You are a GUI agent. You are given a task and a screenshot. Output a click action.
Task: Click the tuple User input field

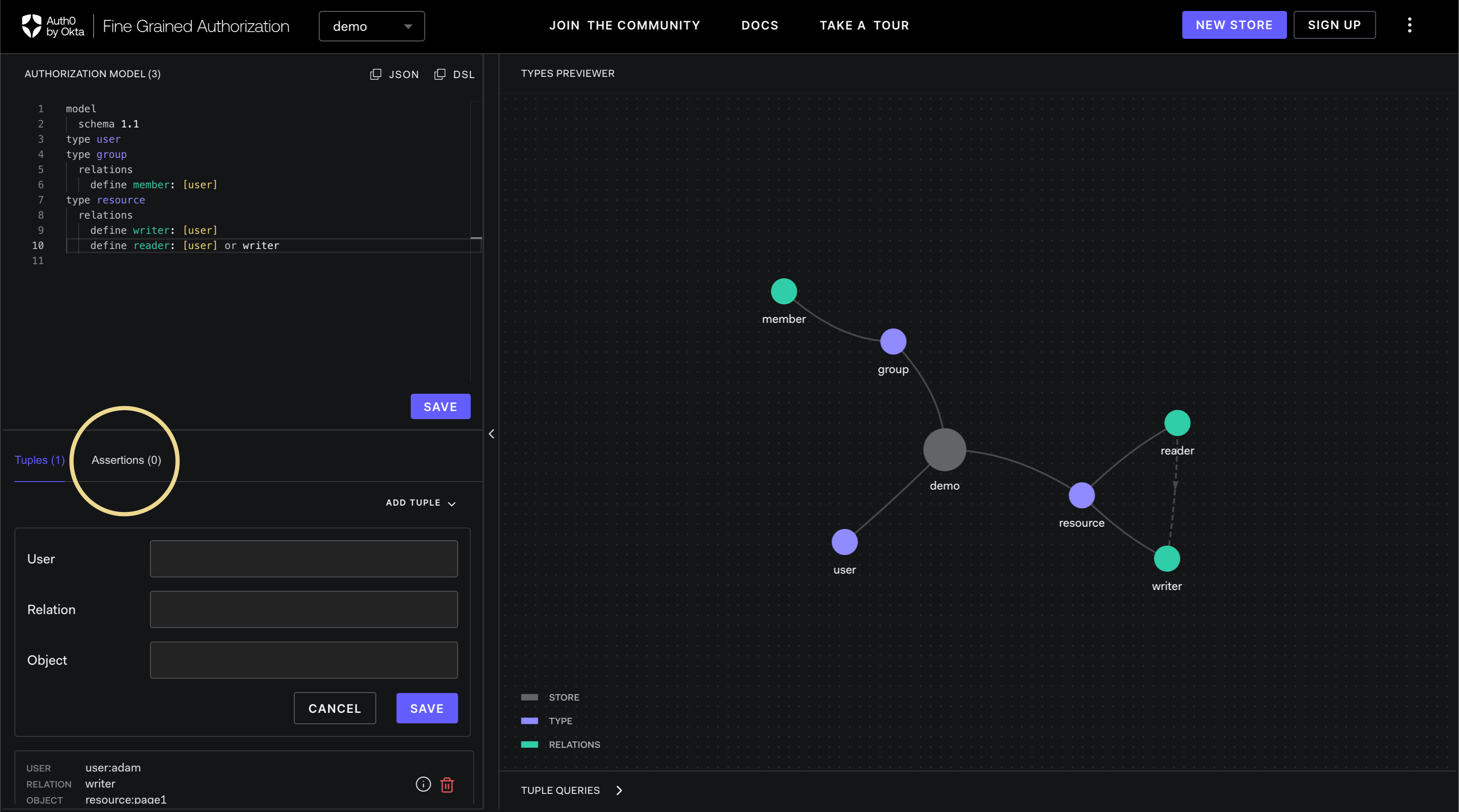(303, 559)
